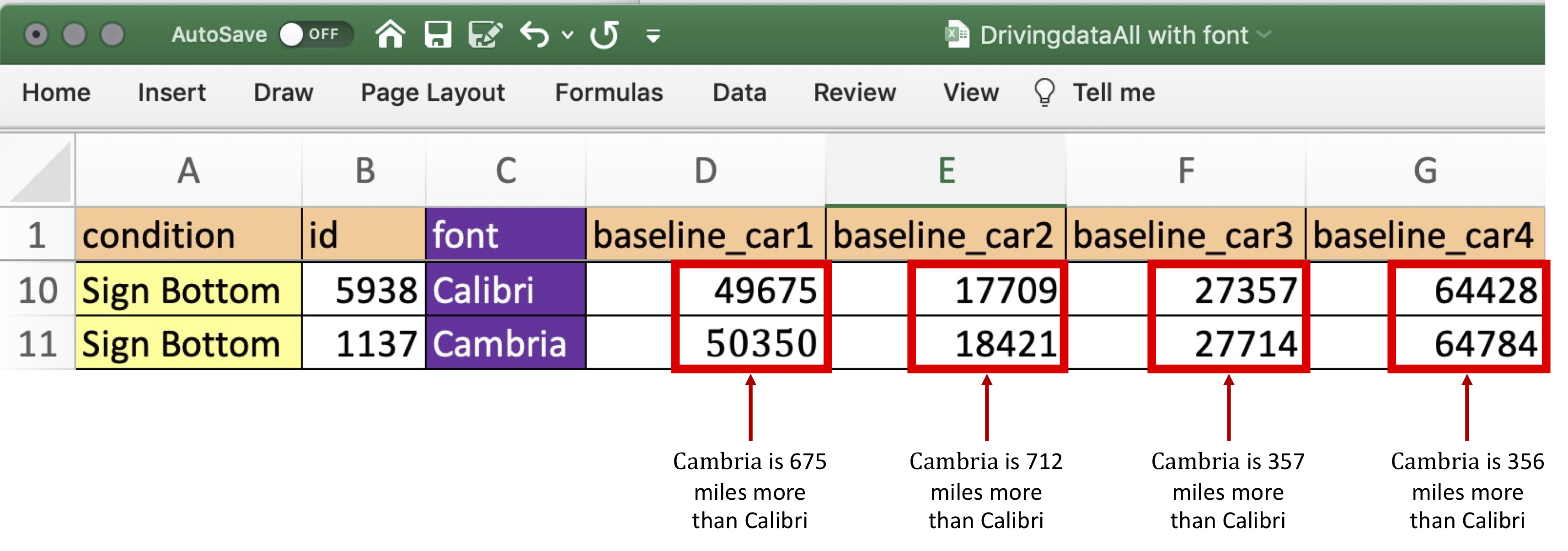Click the Tell me lightbulb icon
The width and height of the screenshot is (1568, 551).
(x=1044, y=92)
